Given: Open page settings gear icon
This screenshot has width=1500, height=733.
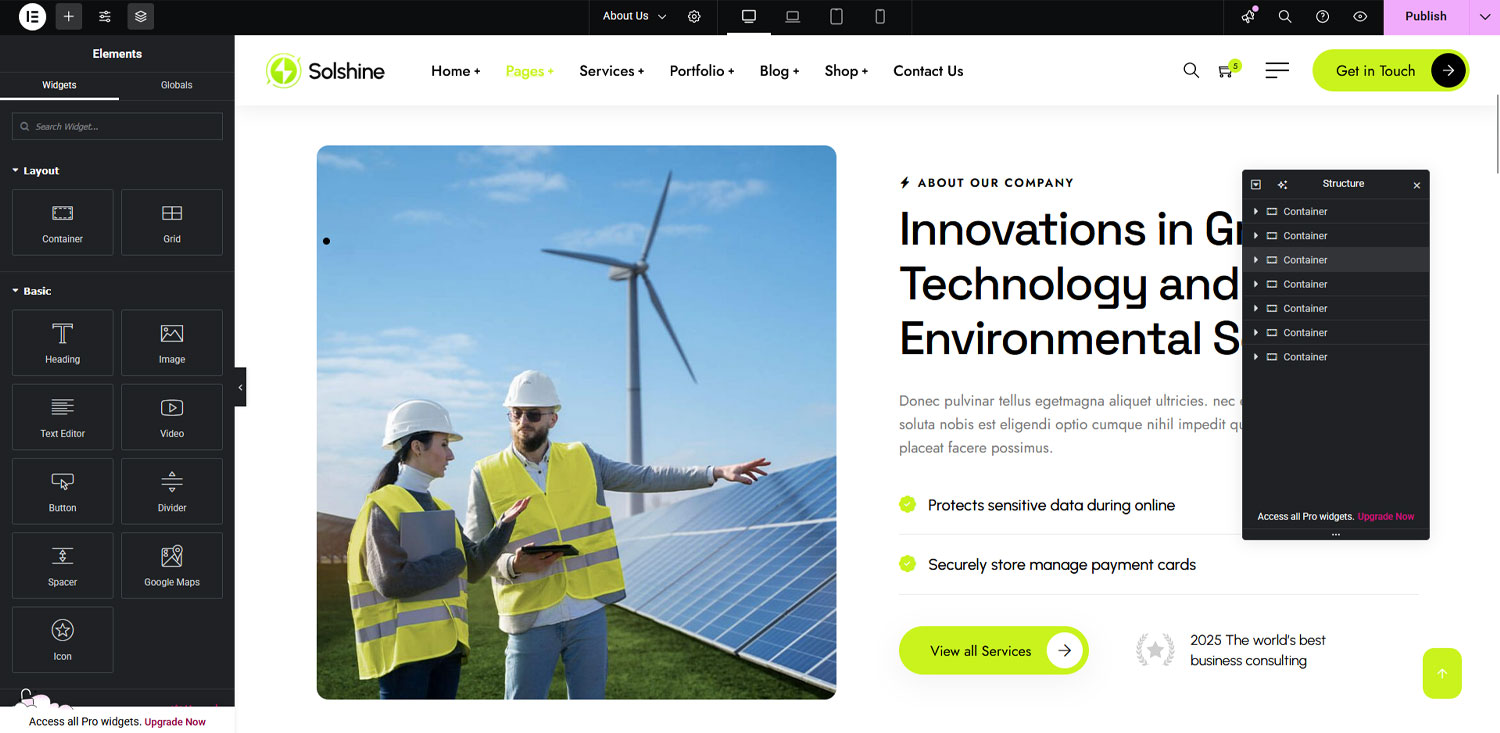Looking at the screenshot, I should [694, 17].
